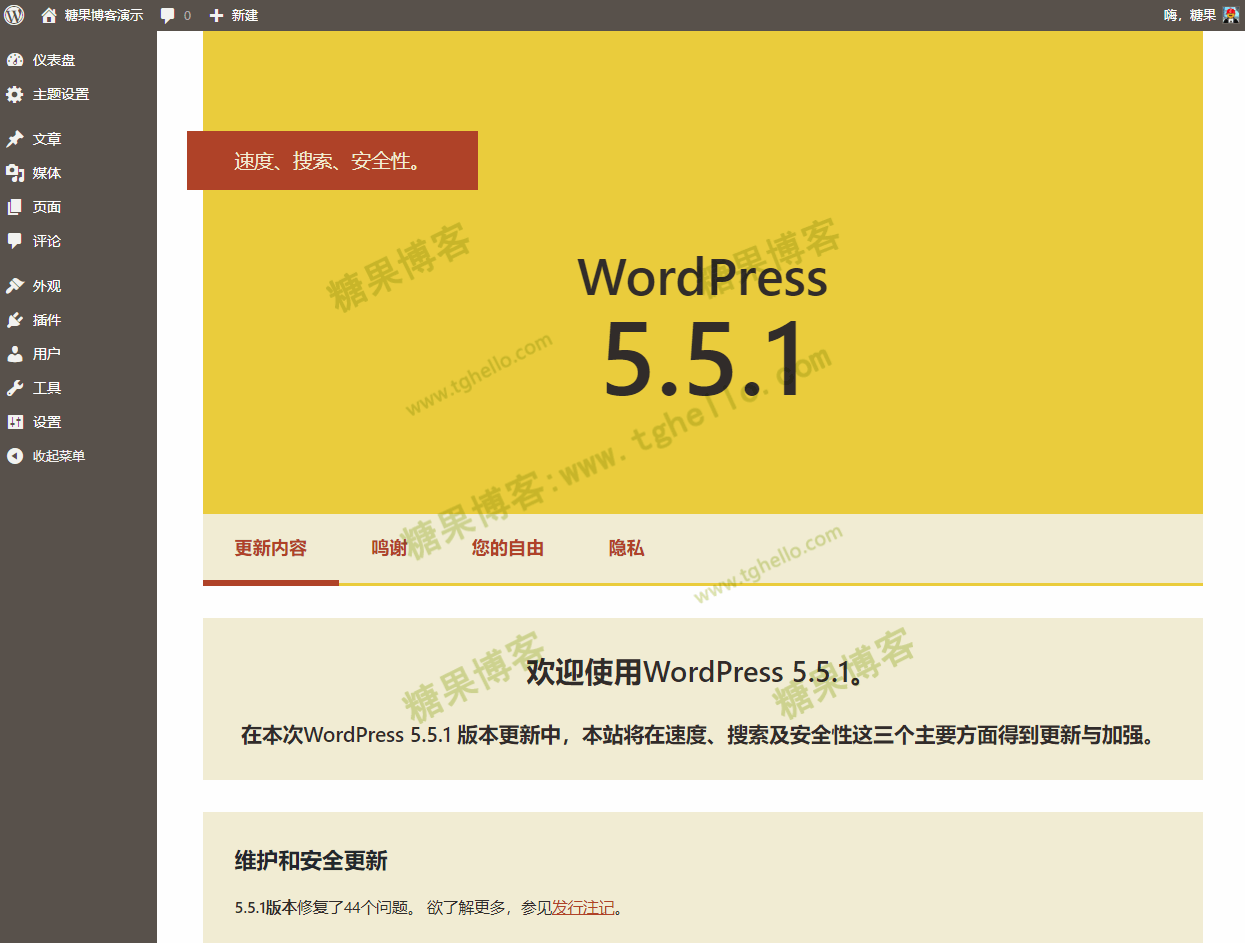Viewport: 1245px width, 943px height.
Task: Click the comment count 0 in admin bar
Action: [187, 15]
